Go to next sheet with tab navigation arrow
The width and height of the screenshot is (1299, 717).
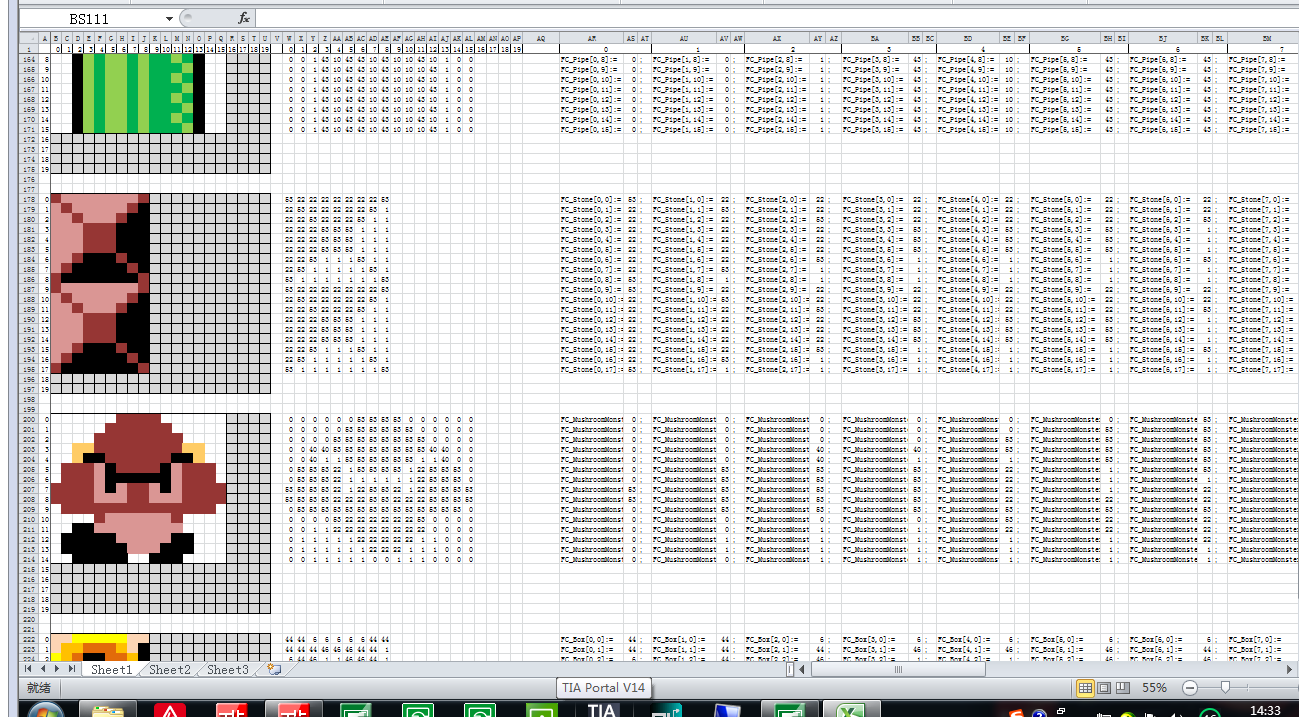point(57,669)
